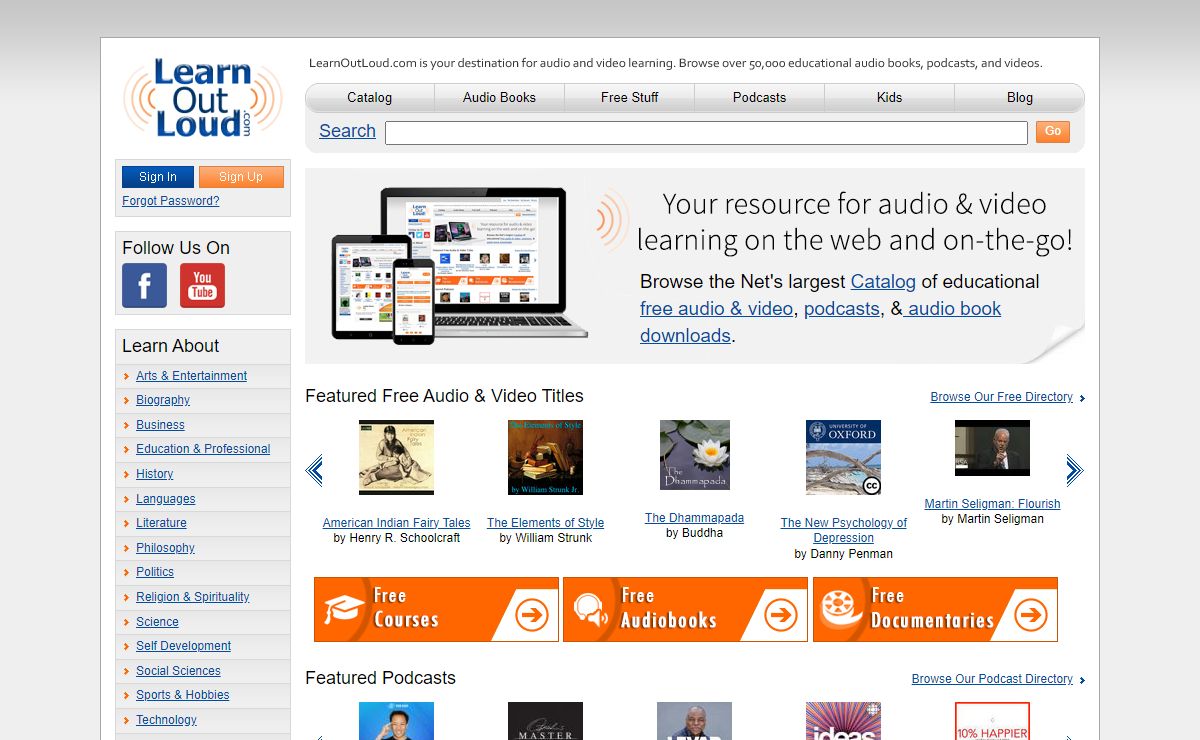
Task: Open The Dhammapada lotus cover image
Action: pyautogui.click(x=695, y=455)
